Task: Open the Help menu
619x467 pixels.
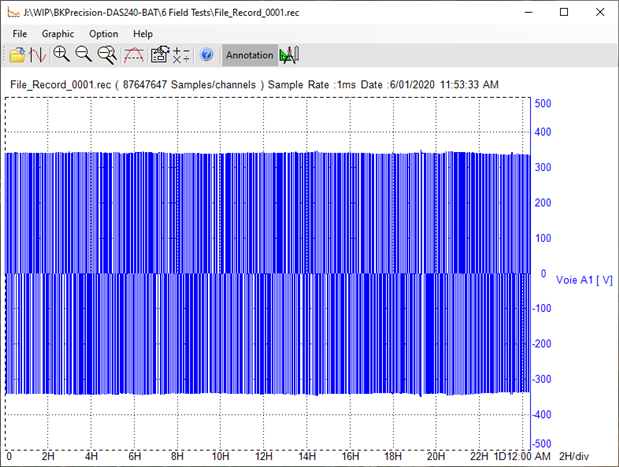Action: point(143,34)
